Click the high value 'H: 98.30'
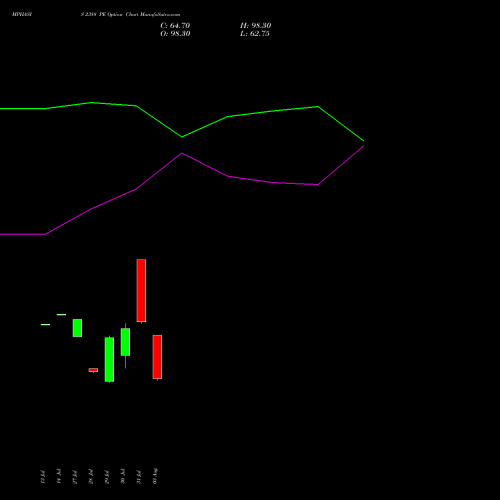This screenshot has width=500, height=500. pyautogui.click(x=255, y=26)
